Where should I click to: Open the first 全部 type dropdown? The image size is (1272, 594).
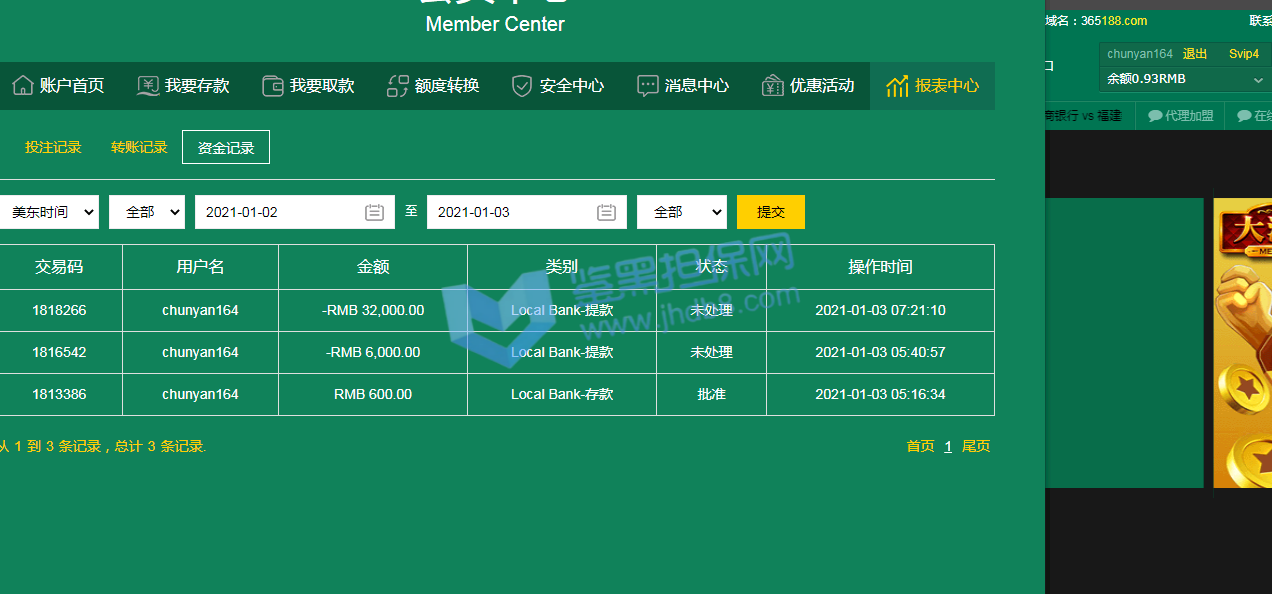point(147,212)
